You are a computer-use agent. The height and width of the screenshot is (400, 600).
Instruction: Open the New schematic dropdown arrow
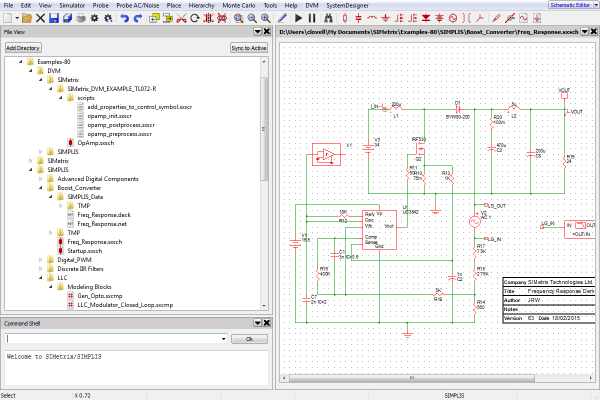point(17,18)
